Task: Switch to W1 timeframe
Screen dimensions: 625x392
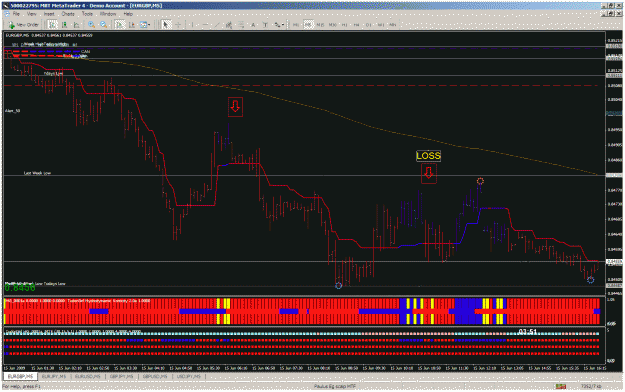Action: click(381, 25)
